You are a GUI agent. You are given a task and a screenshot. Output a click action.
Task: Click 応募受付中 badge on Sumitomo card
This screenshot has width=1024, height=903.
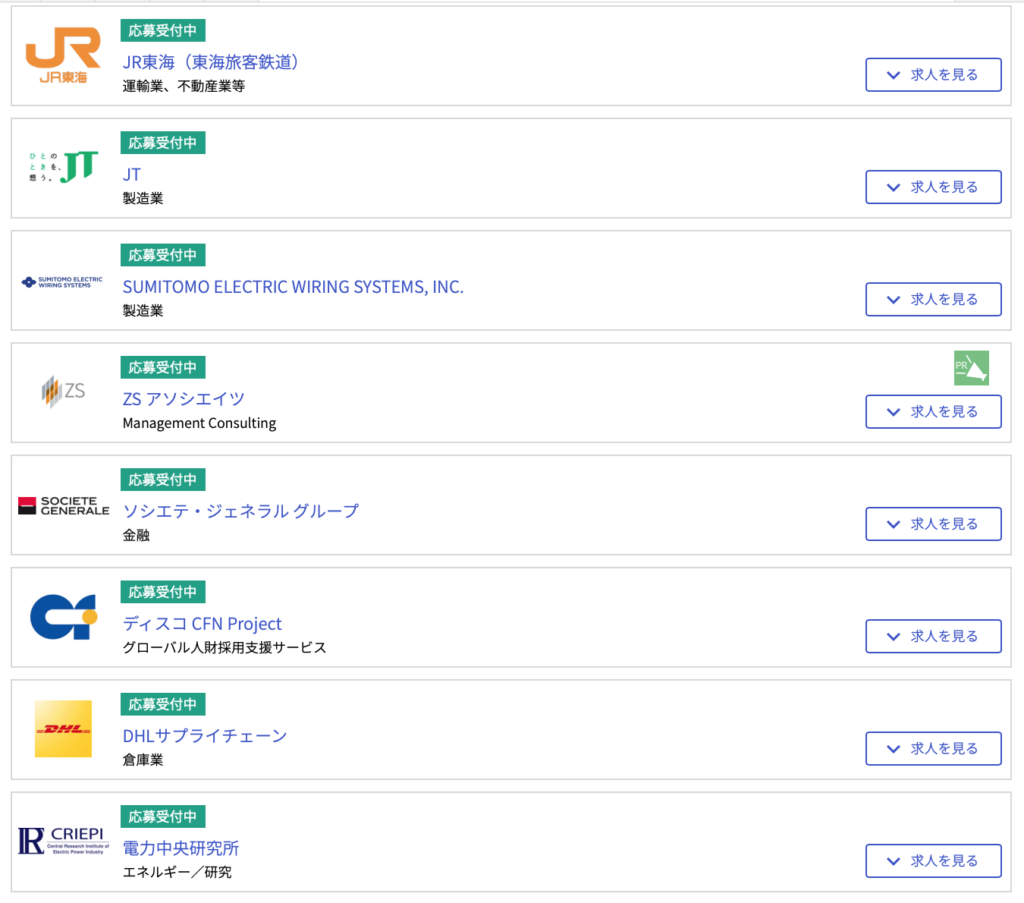tap(163, 255)
